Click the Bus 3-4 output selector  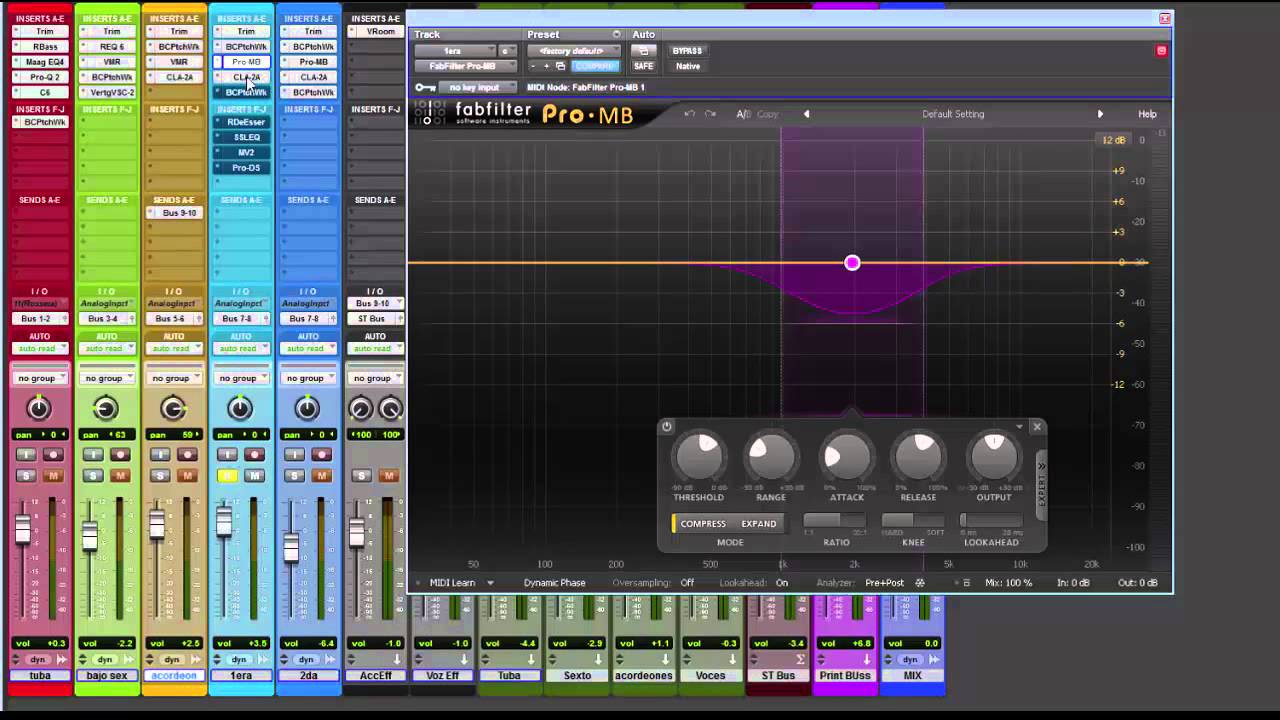(x=107, y=319)
